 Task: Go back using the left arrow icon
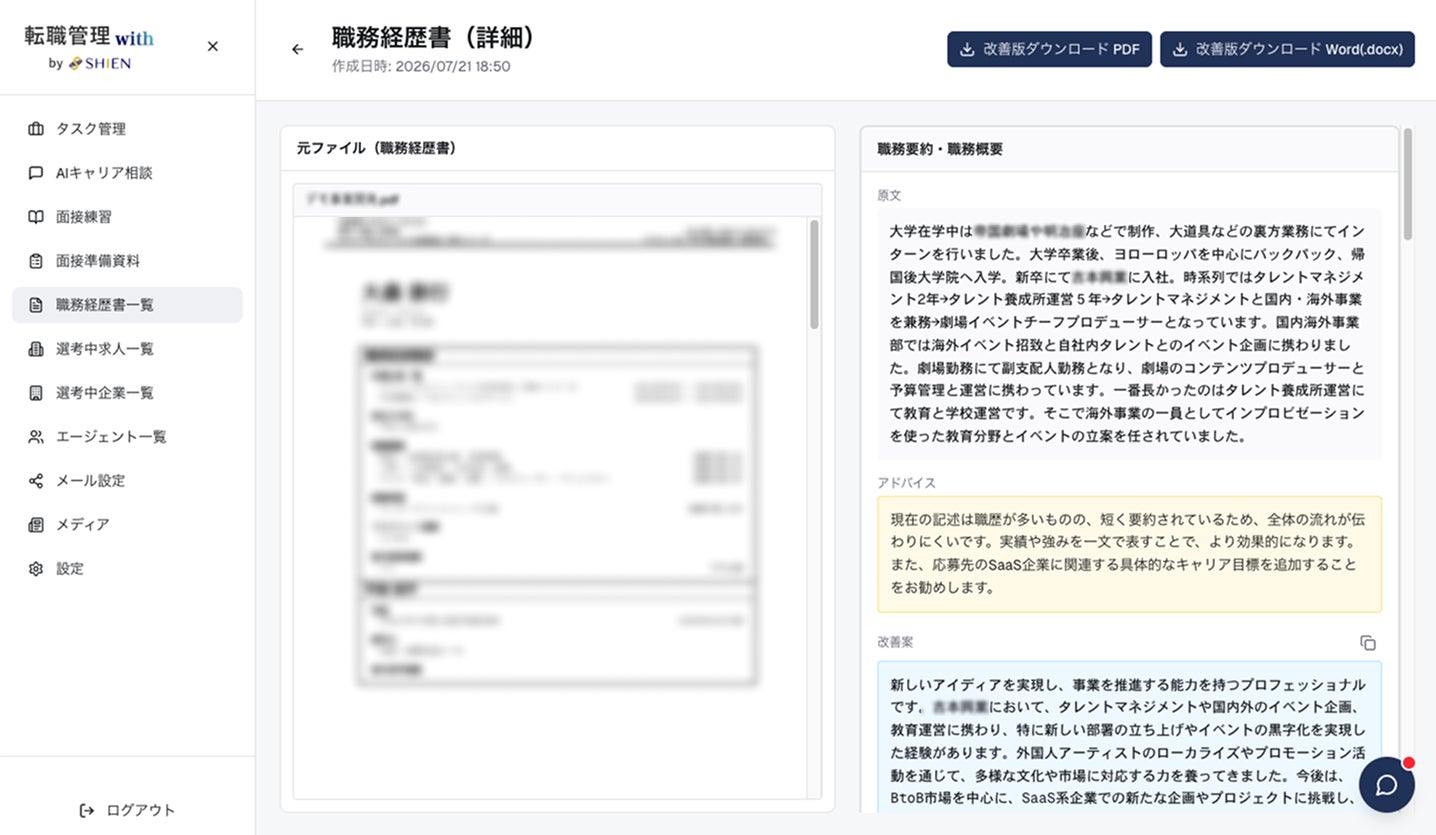[297, 49]
